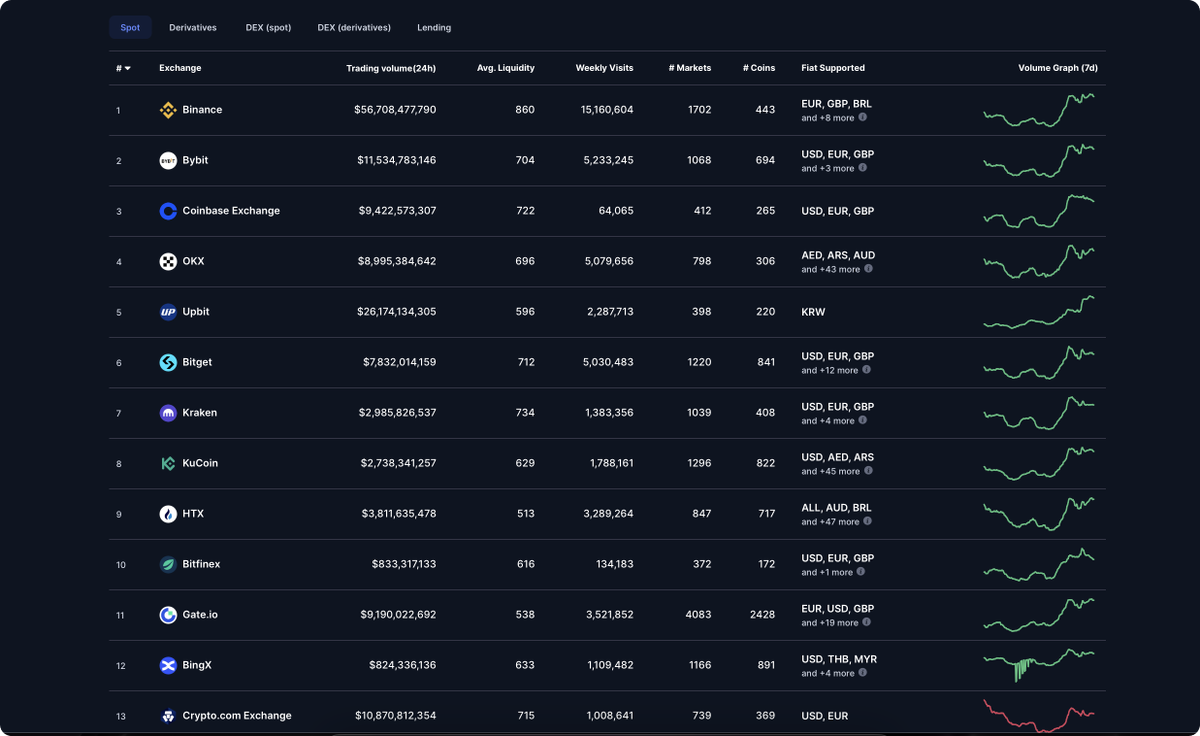Screen dimensions: 1200x736
Task: Switch to the Derivatives tab
Action: (193, 27)
